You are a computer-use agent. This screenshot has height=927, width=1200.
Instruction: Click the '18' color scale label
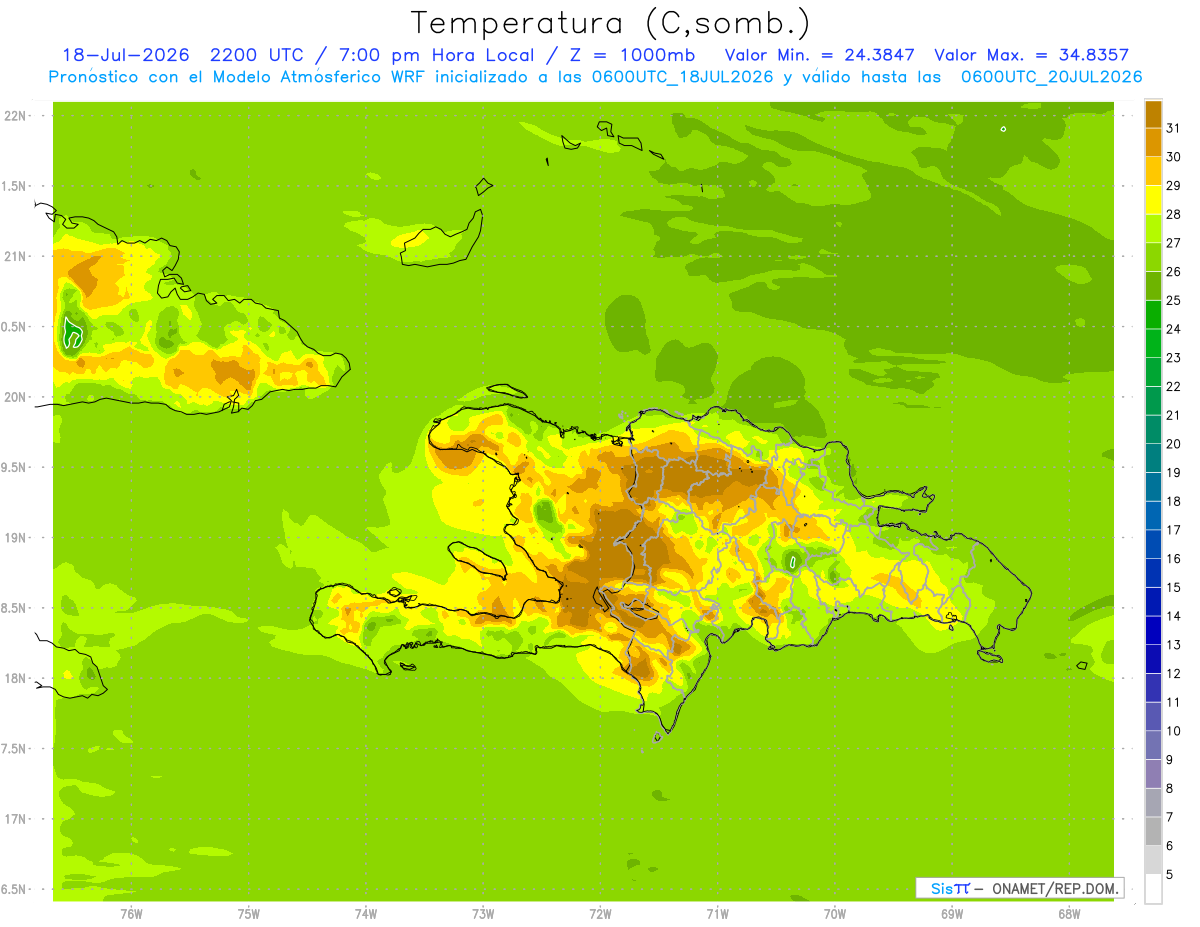[x=1174, y=501]
